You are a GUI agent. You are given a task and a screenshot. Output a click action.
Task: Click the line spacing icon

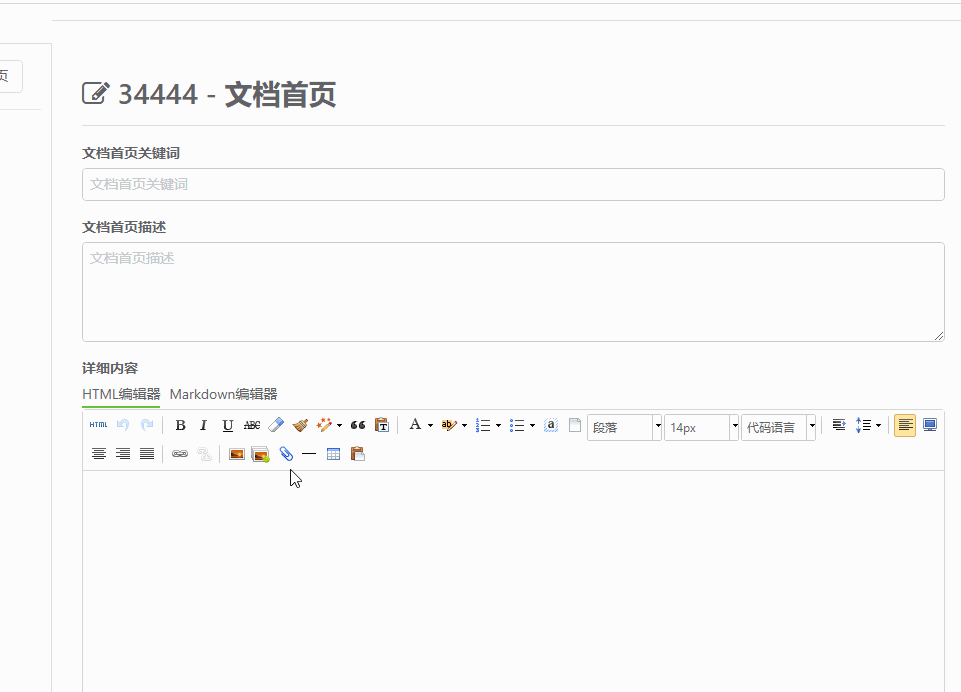coord(863,425)
